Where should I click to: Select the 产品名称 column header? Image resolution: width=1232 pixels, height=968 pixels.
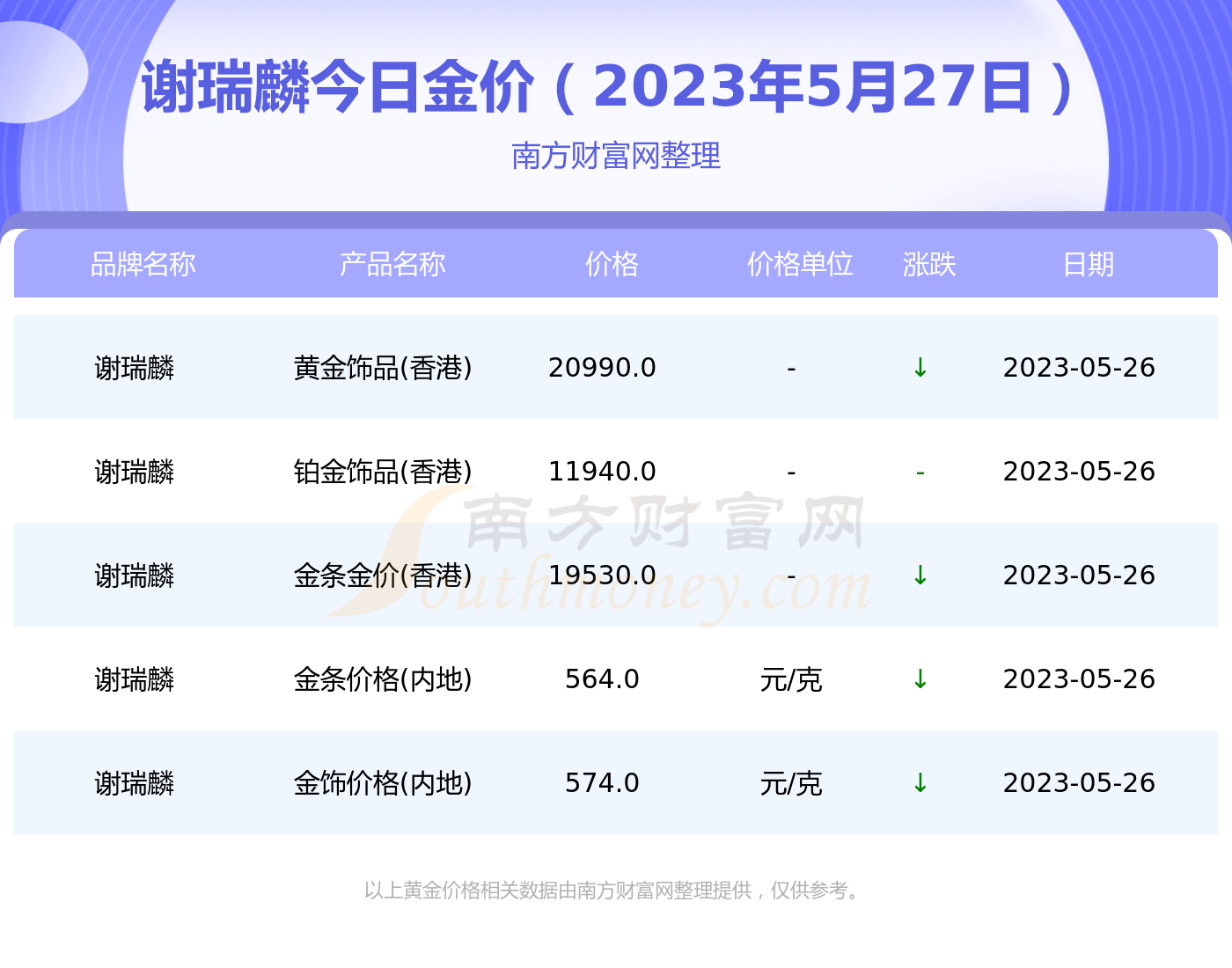coord(392,264)
